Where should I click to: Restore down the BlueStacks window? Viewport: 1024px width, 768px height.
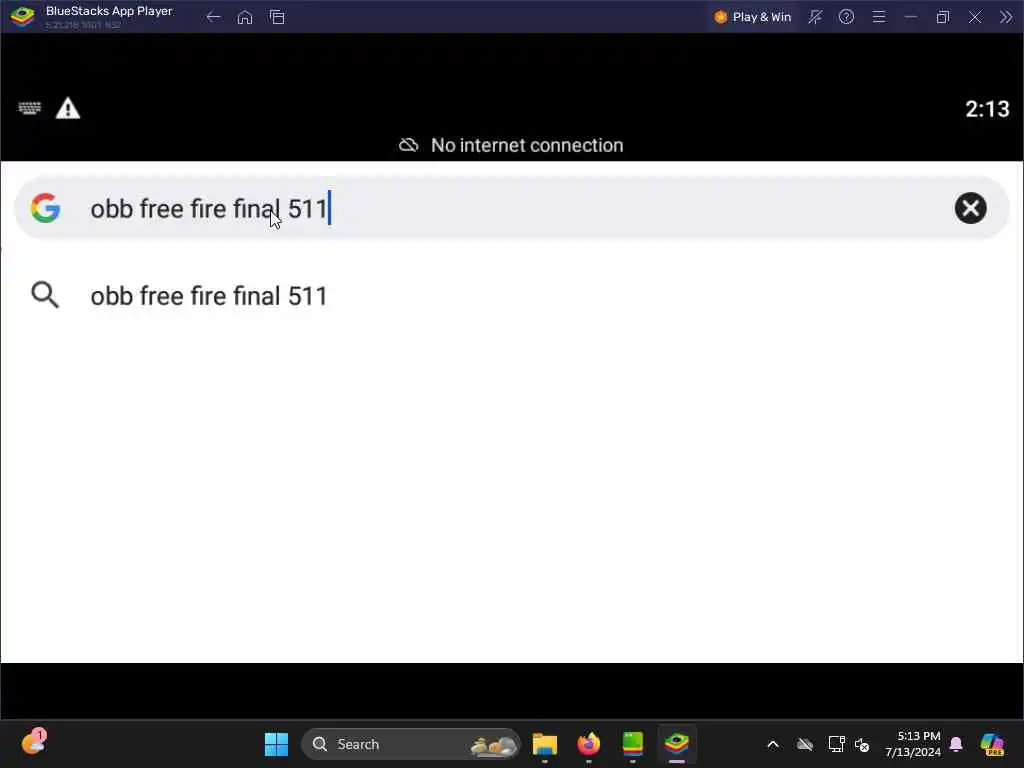[942, 17]
